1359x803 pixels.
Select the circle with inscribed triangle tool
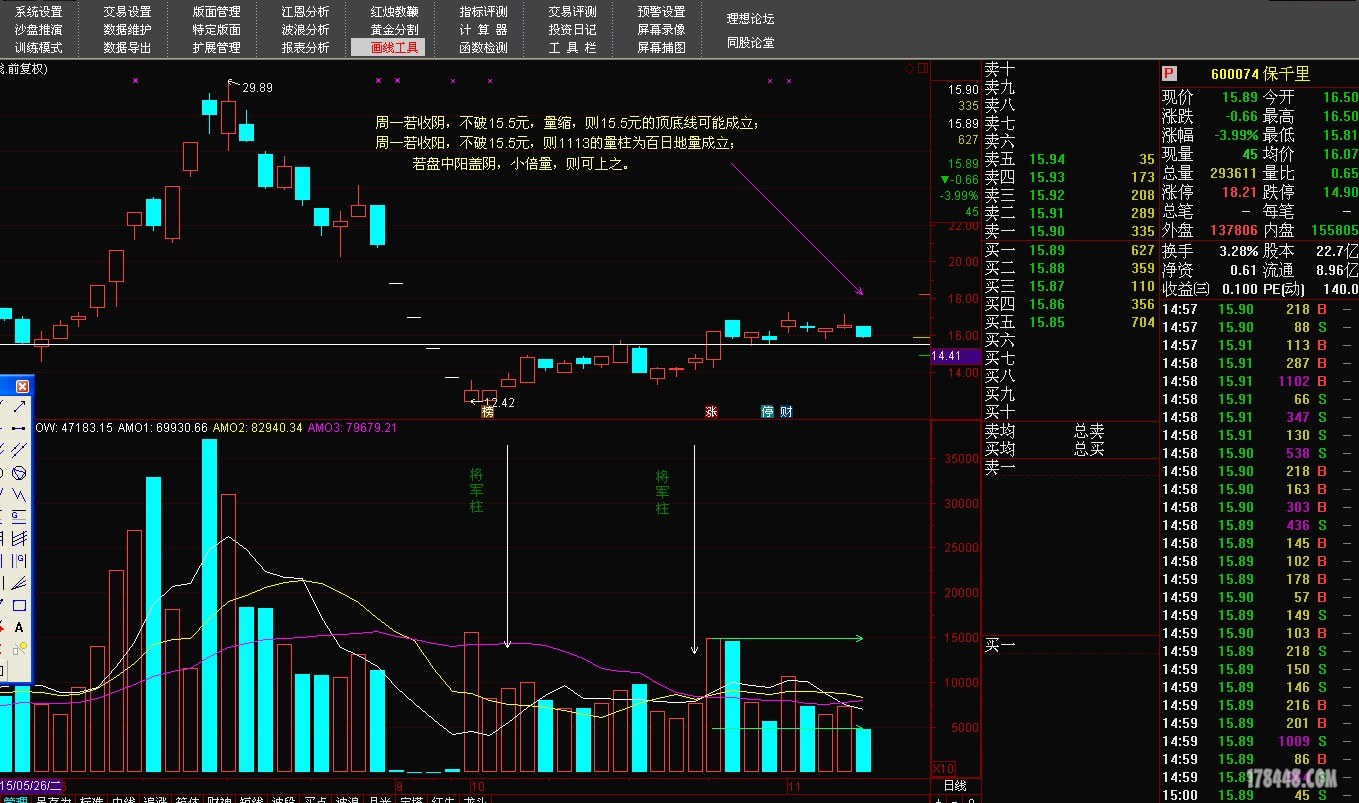coord(19,472)
